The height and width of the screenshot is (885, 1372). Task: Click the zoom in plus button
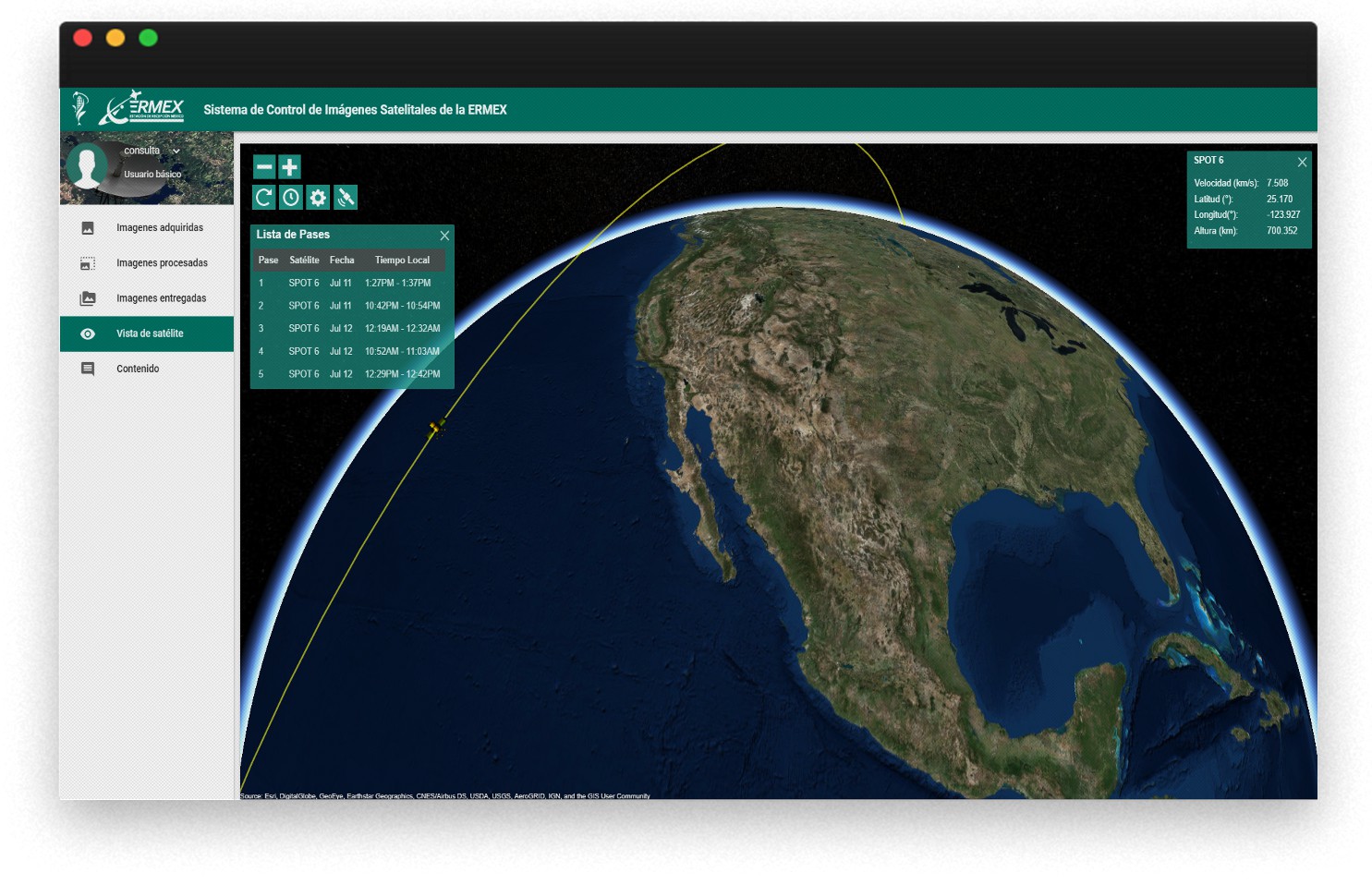[x=290, y=167]
